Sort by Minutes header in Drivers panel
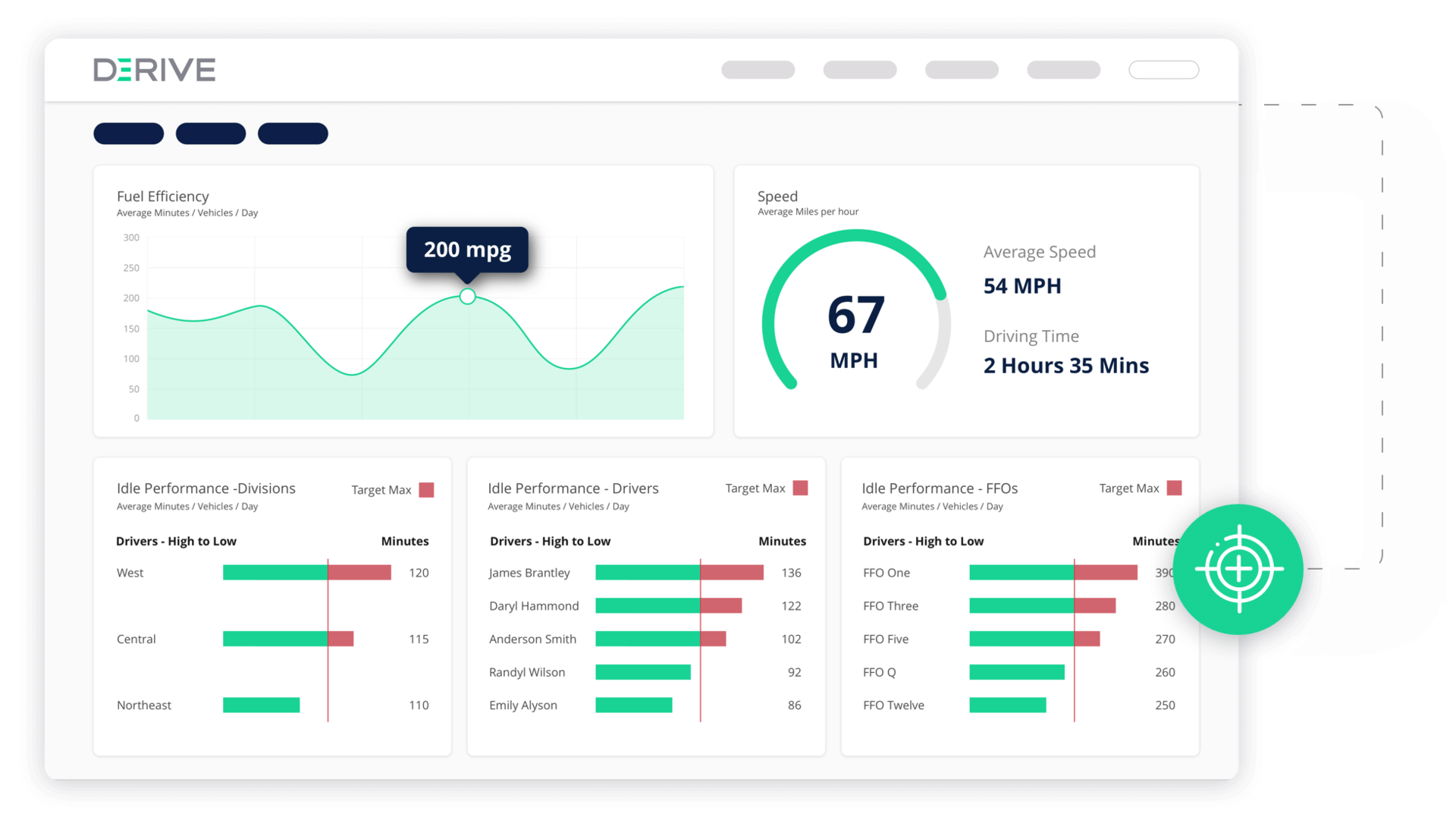This screenshot has width=1456, height=817. point(782,542)
